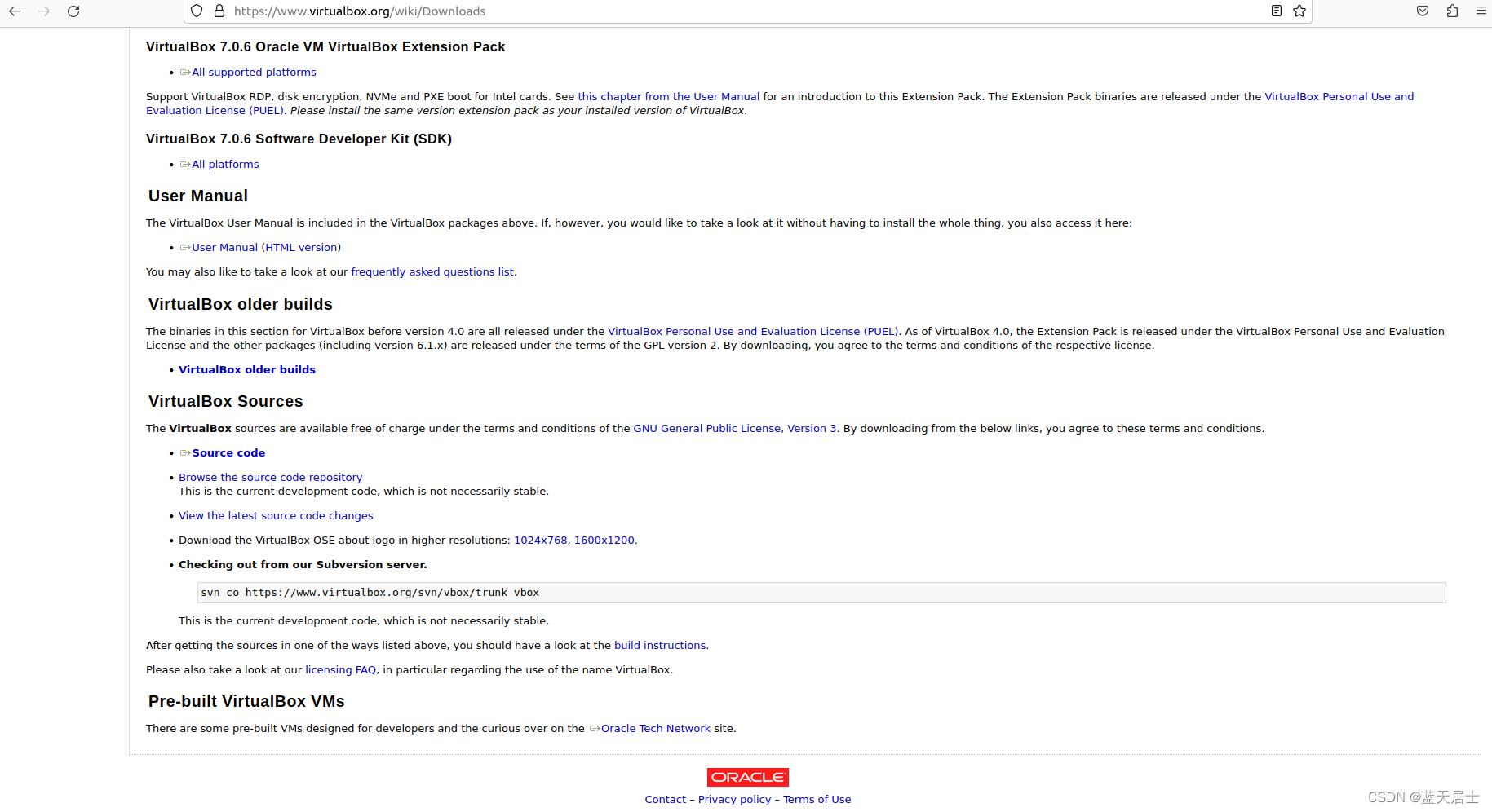Toggle reader view in address bar
This screenshot has height=812, width=1492.
click(x=1277, y=11)
